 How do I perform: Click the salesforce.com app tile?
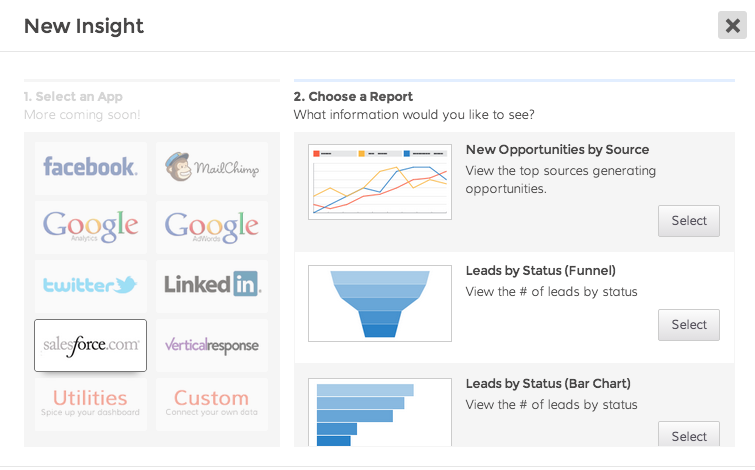(90, 345)
